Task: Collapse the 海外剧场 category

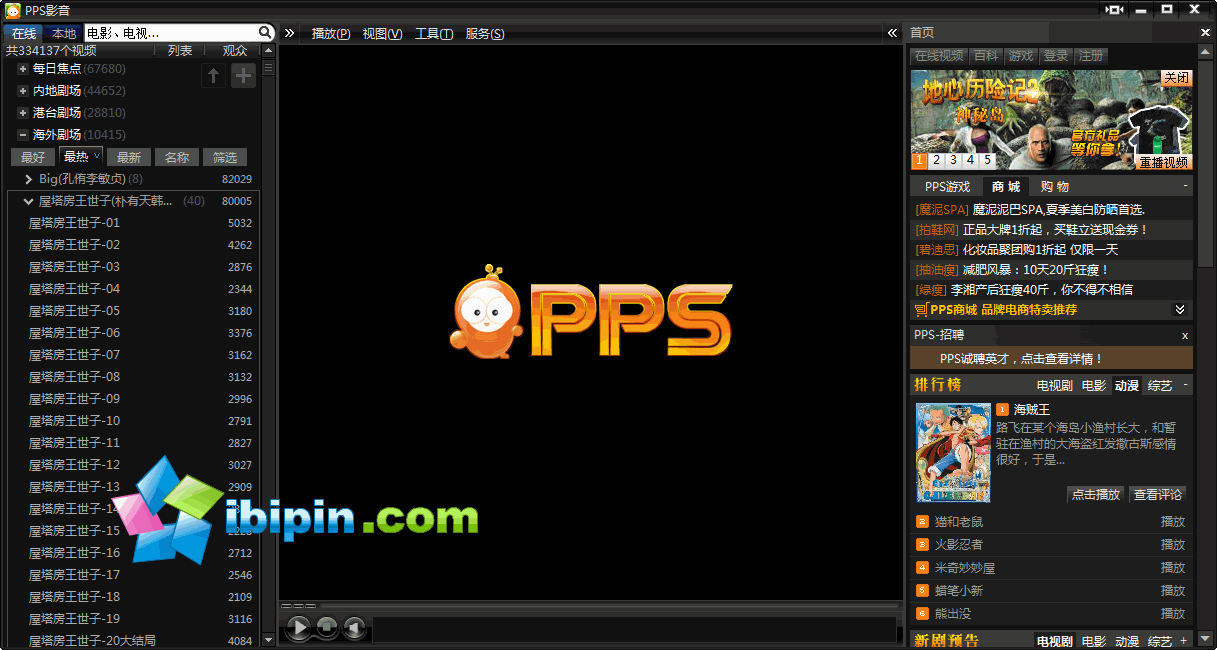Action: point(23,135)
